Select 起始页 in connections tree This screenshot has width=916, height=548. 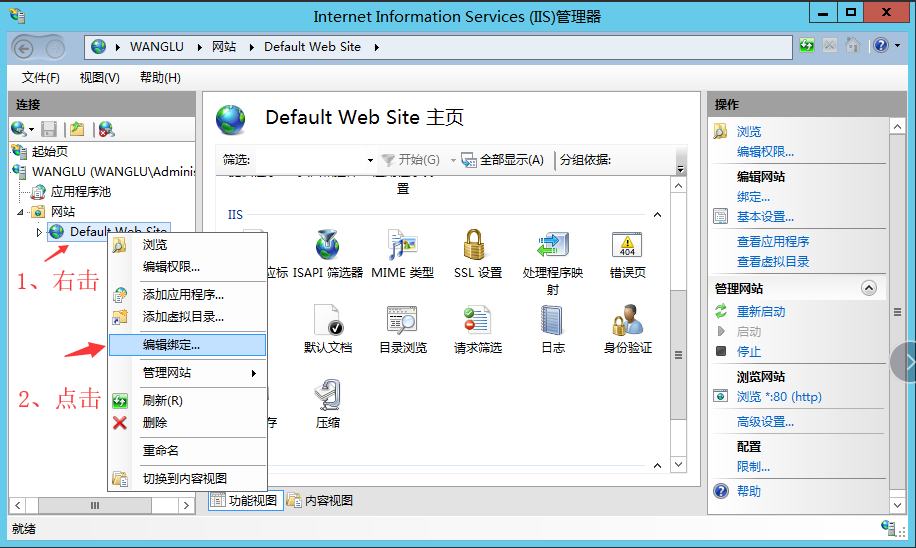coord(50,151)
